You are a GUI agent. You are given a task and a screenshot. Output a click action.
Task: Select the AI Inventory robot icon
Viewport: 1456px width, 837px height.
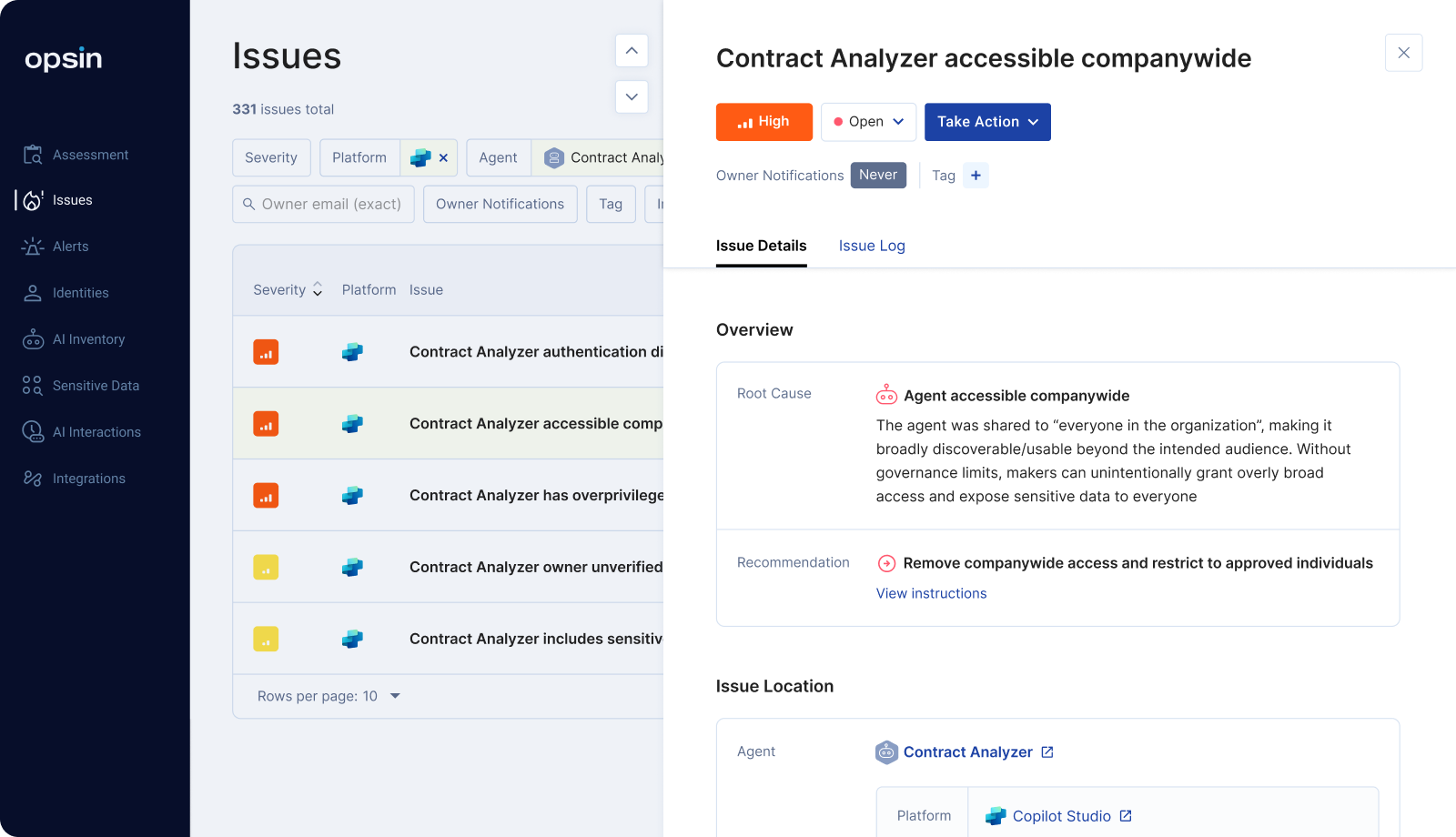click(32, 338)
